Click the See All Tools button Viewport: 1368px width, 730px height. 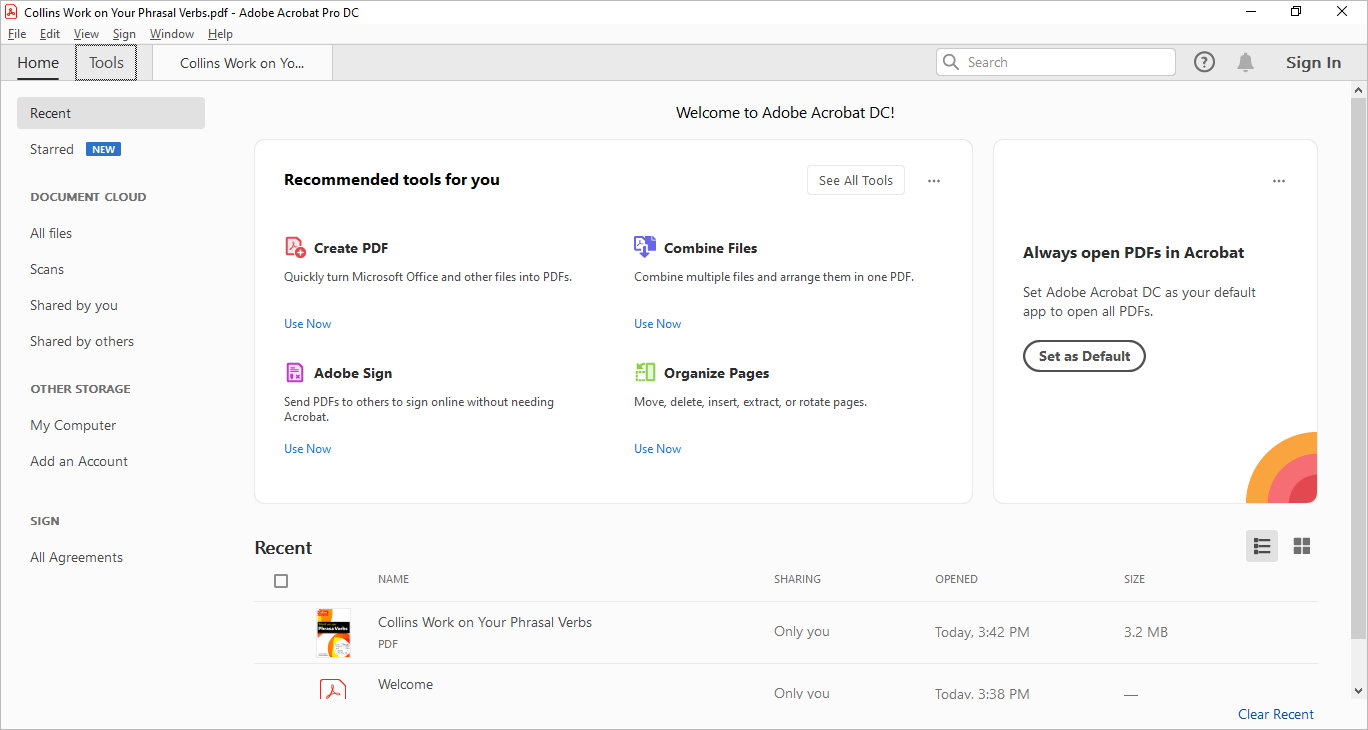click(x=855, y=180)
